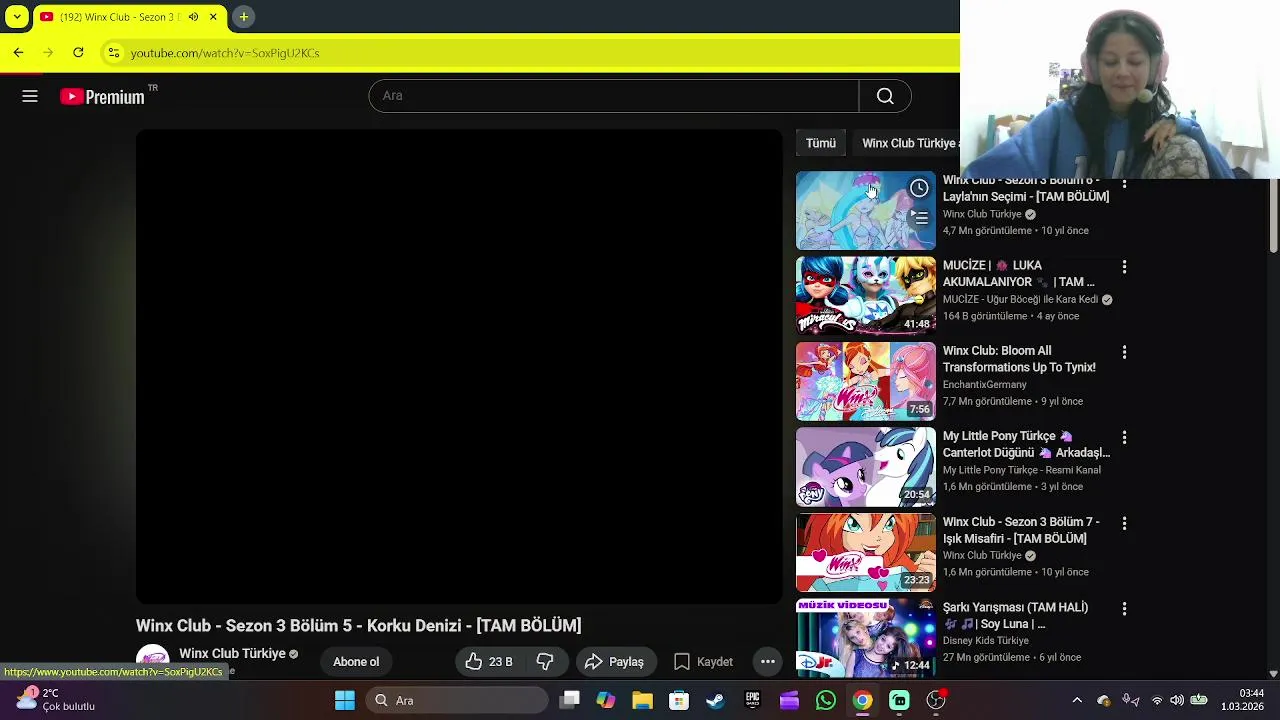This screenshot has height=720, width=1280.
Task: Open Microsoft Store from the taskbar
Action: pyautogui.click(x=679, y=701)
